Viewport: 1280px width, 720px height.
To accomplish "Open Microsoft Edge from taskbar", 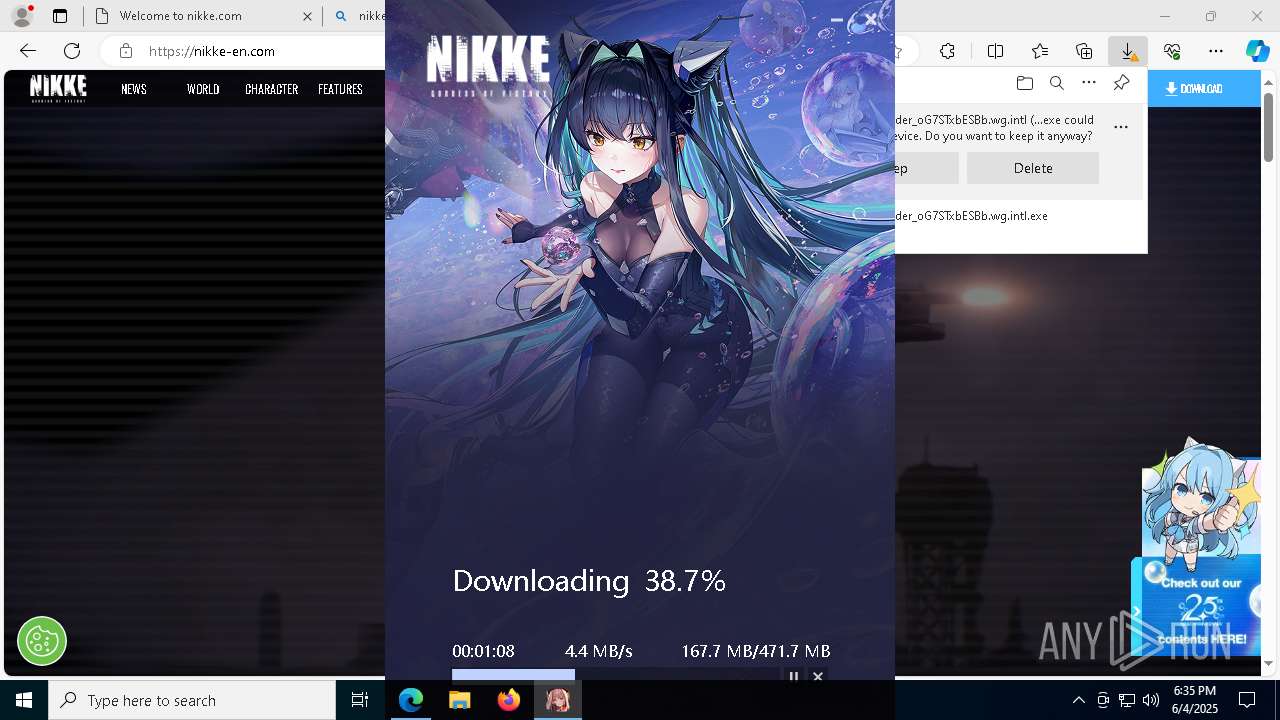I will point(411,700).
